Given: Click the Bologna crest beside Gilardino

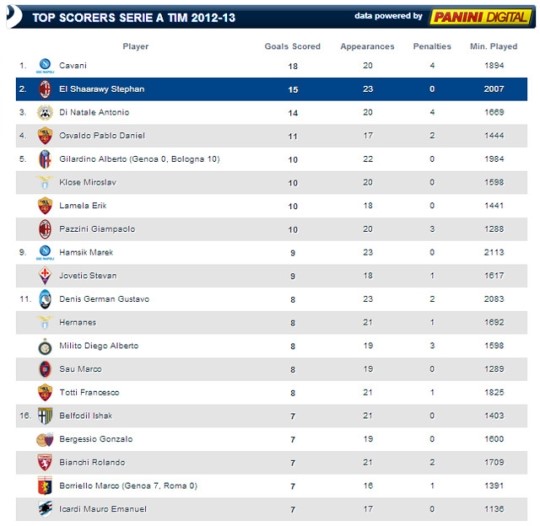Looking at the screenshot, I should point(45,159).
